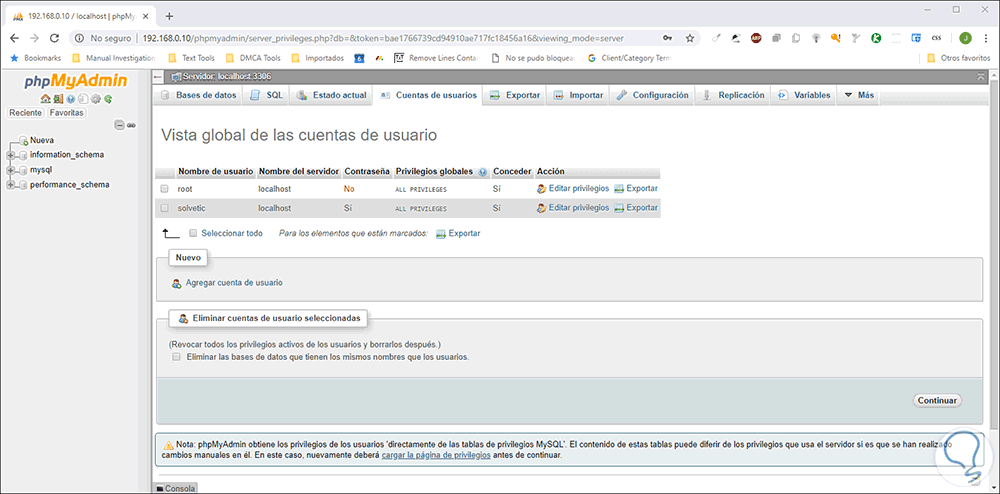
Task: Click export icon in solvetic row
Action: coord(619,208)
